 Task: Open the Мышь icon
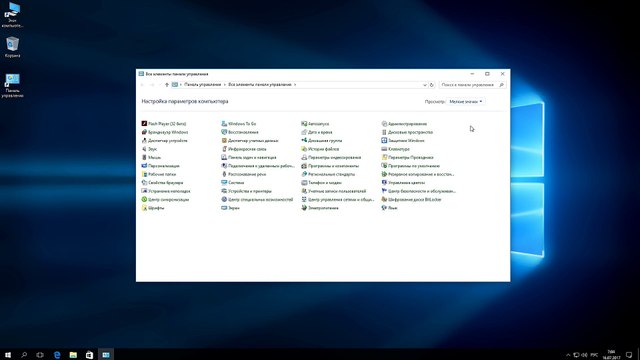coord(144,157)
